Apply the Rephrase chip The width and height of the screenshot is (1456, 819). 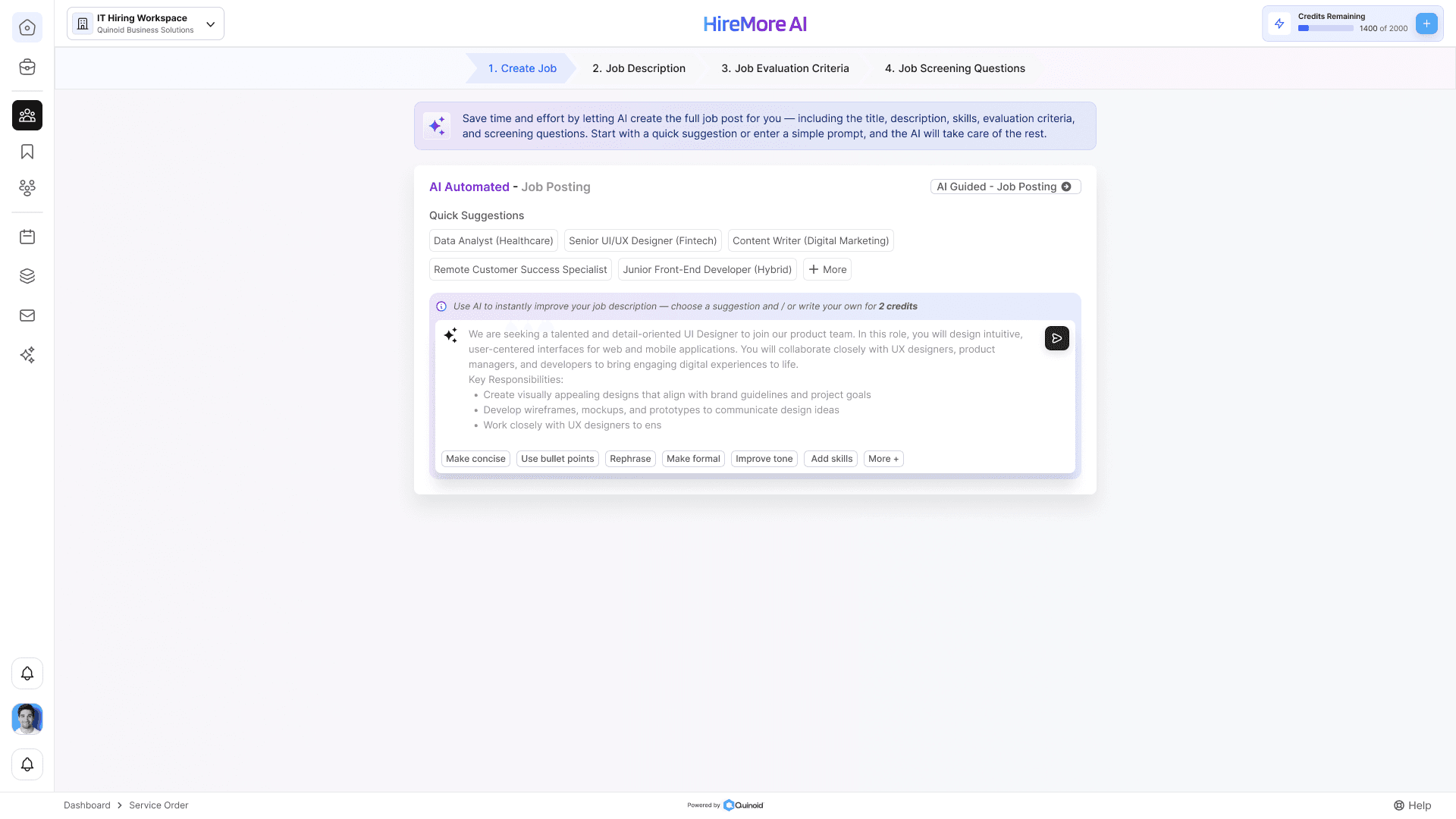point(630,459)
